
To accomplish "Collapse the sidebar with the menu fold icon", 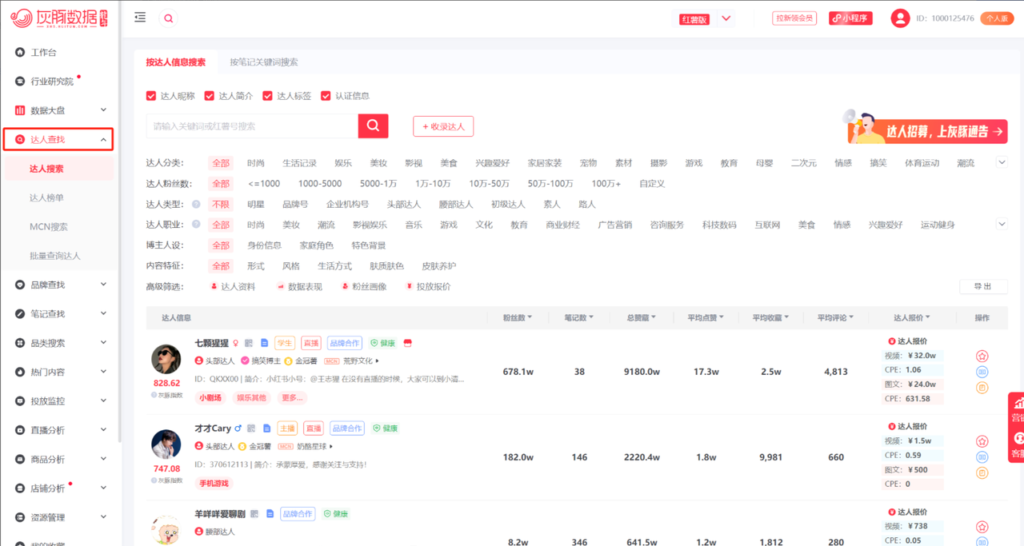I will click(x=140, y=18).
